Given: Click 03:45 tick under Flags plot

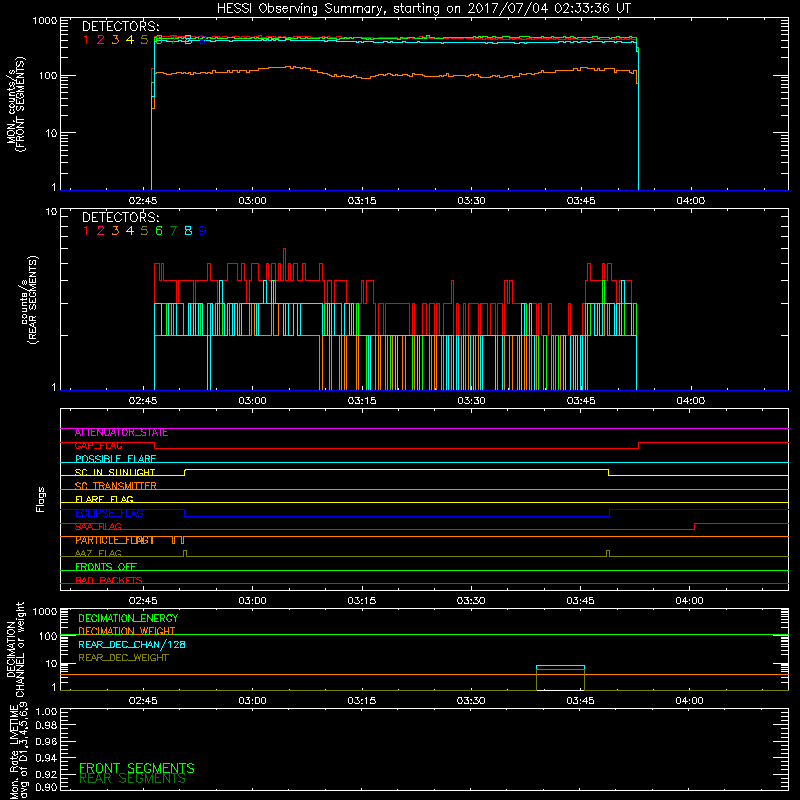Looking at the screenshot, I should point(580,601).
